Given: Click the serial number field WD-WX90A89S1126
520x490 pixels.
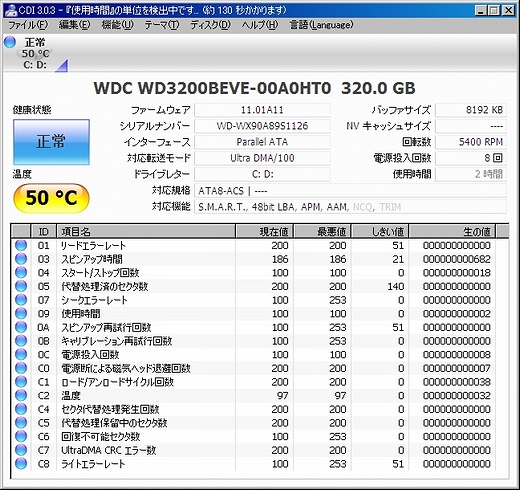Looking at the screenshot, I should tap(262, 126).
